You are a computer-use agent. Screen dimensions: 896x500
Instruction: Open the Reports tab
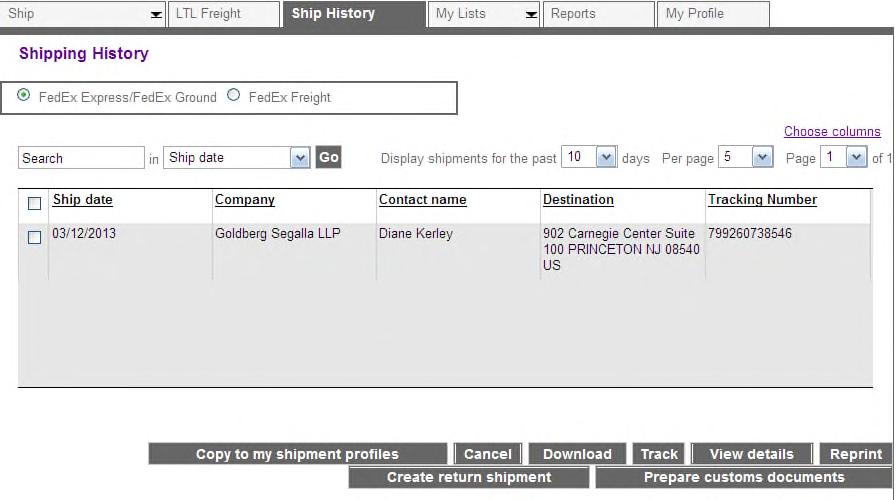click(x=599, y=14)
